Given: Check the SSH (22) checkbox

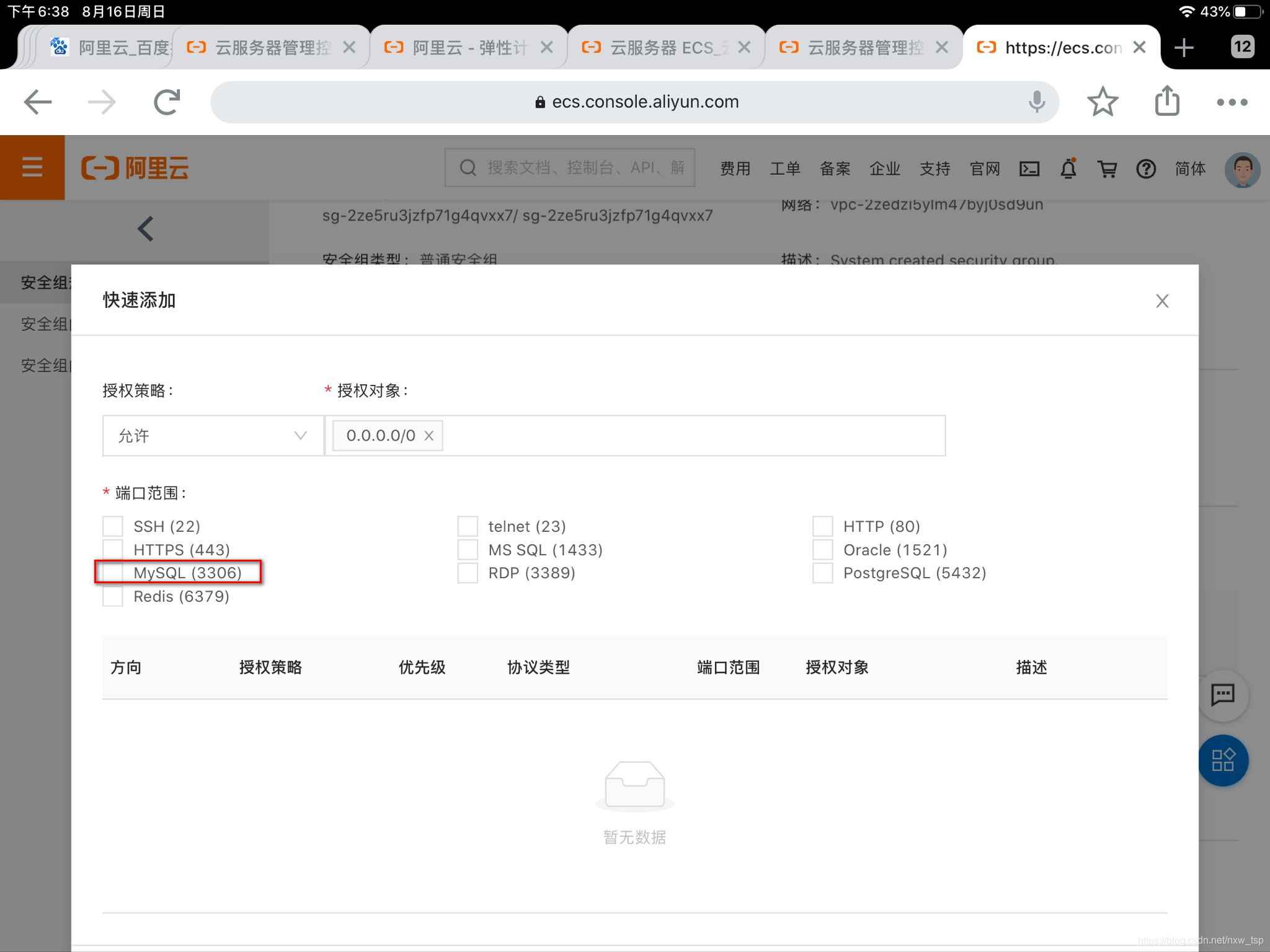Looking at the screenshot, I should coord(113,526).
